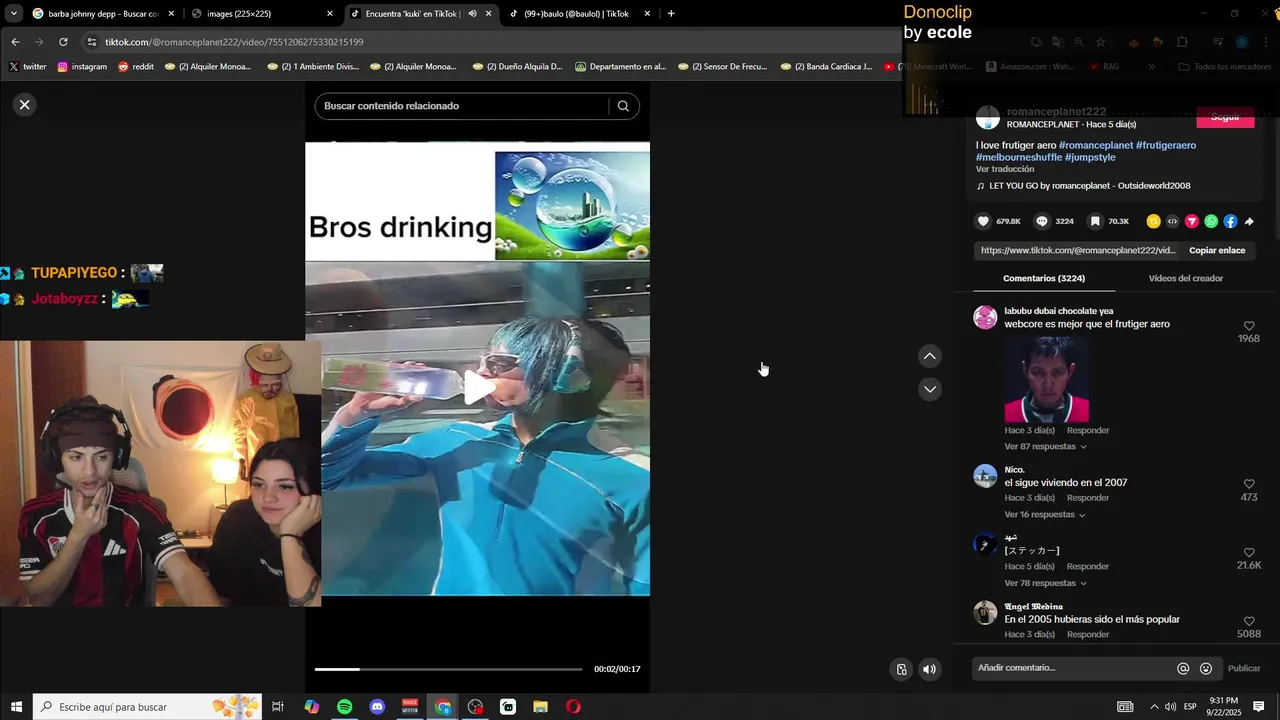
Task: Like the 'webcore es mejor' comment
Action: point(1249,326)
